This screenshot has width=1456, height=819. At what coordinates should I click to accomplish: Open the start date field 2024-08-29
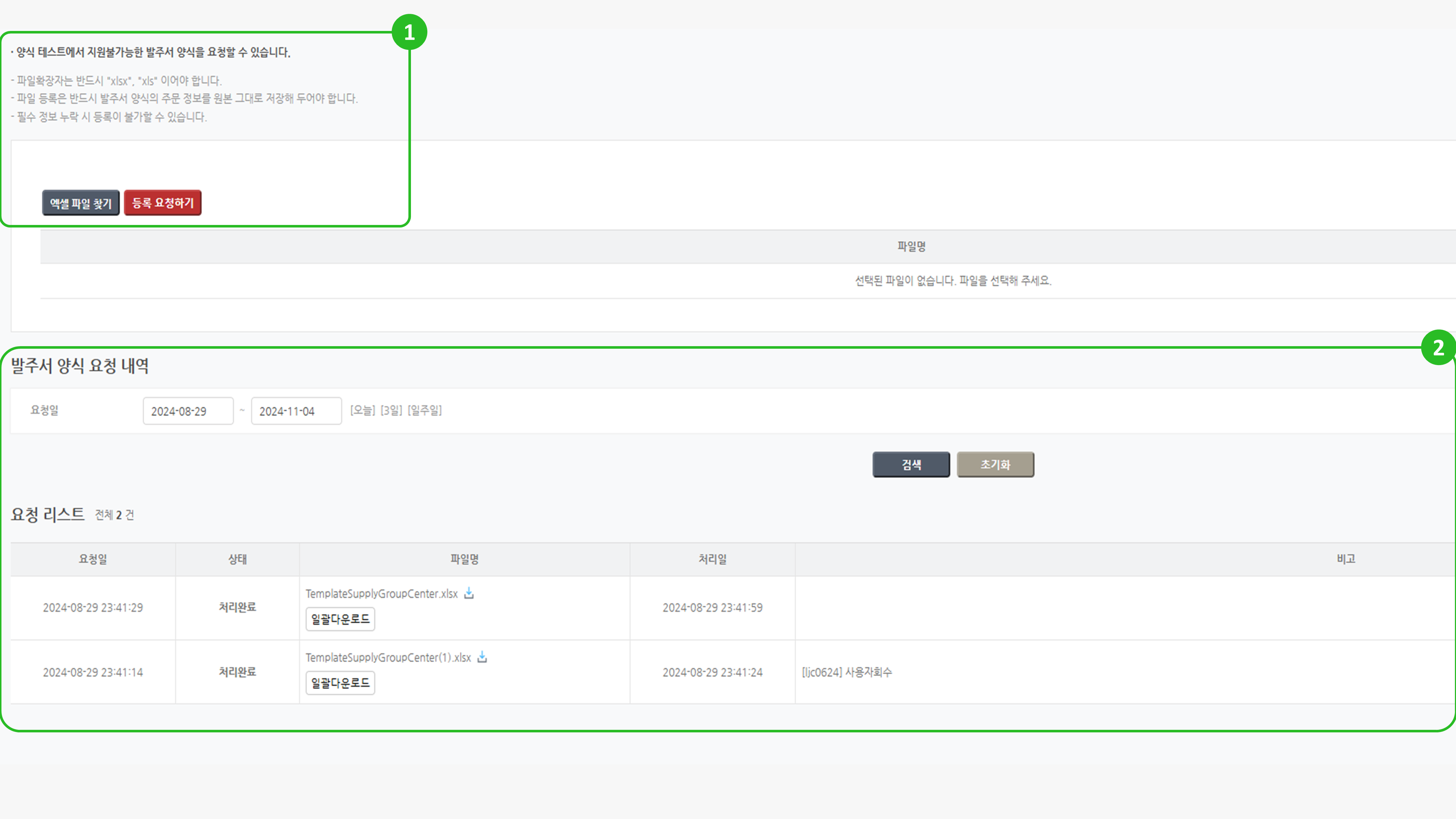188,411
